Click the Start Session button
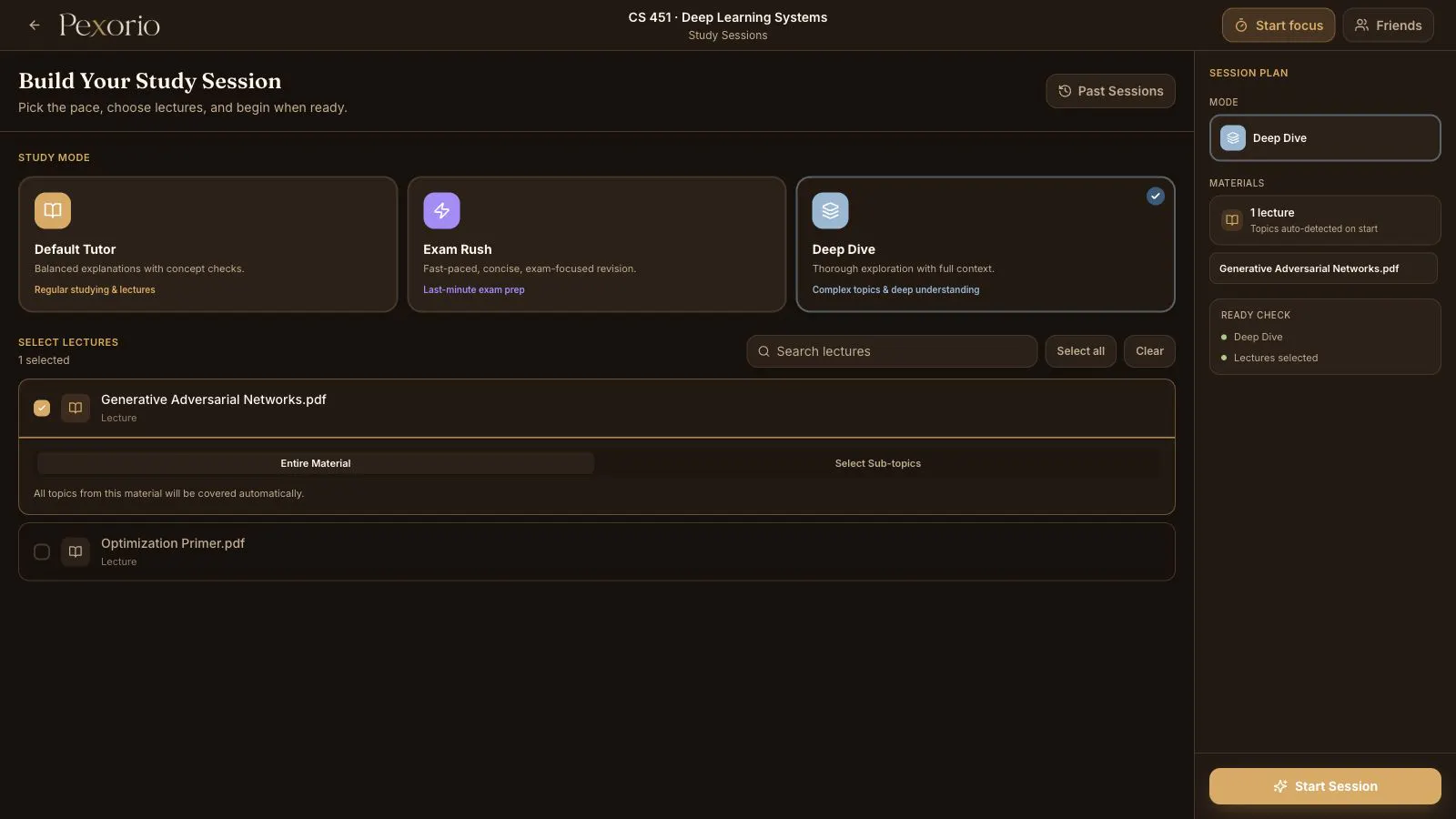Image resolution: width=1456 pixels, height=819 pixels. tap(1325, 786)
